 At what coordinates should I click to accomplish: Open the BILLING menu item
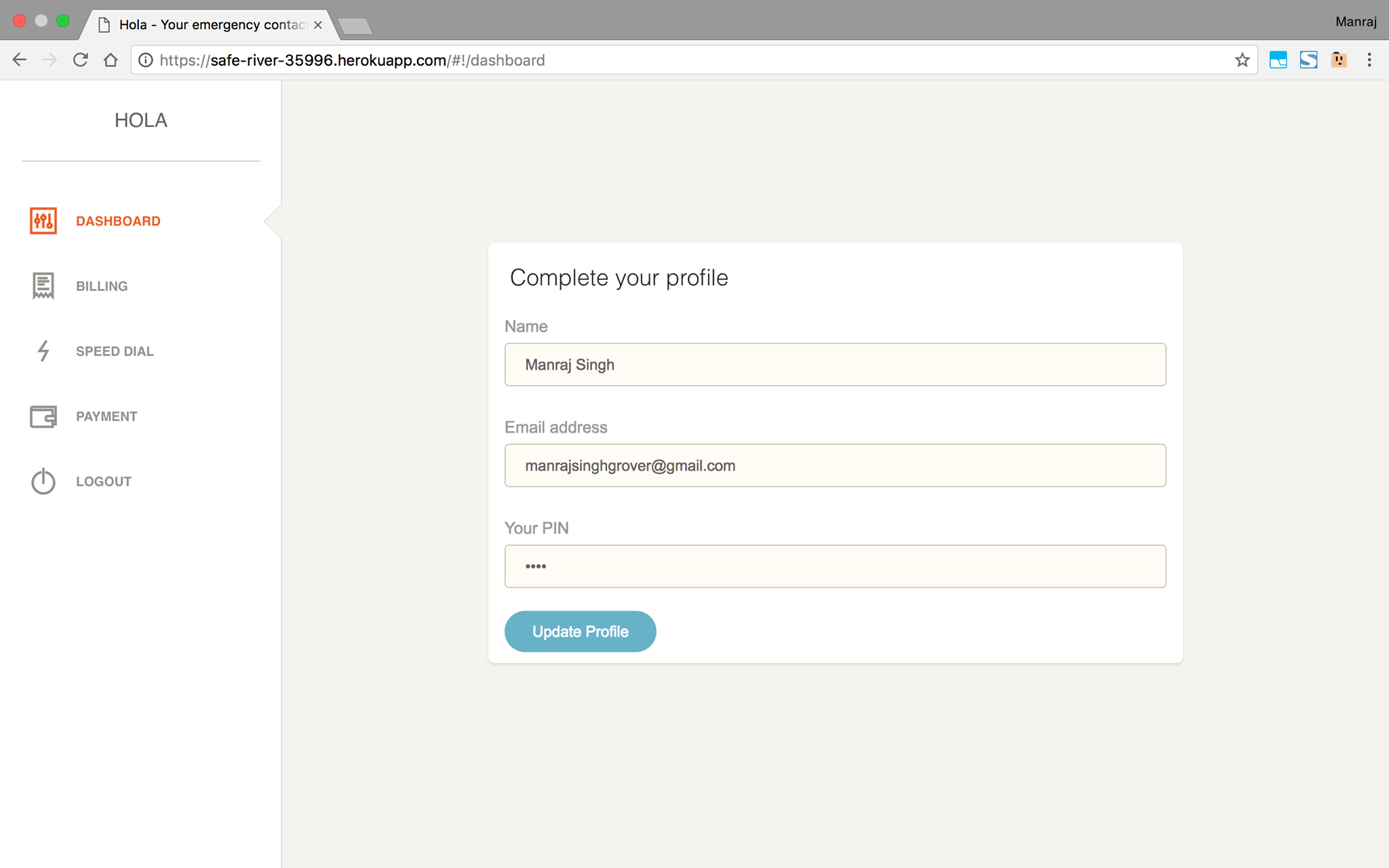point(102,286)
